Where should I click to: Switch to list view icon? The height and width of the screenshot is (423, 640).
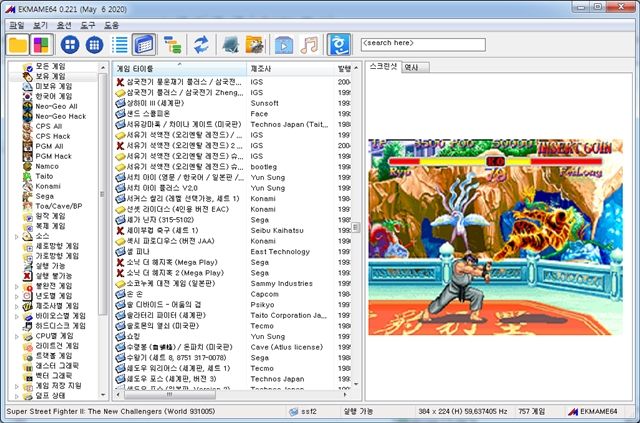[x=120, y=45]
